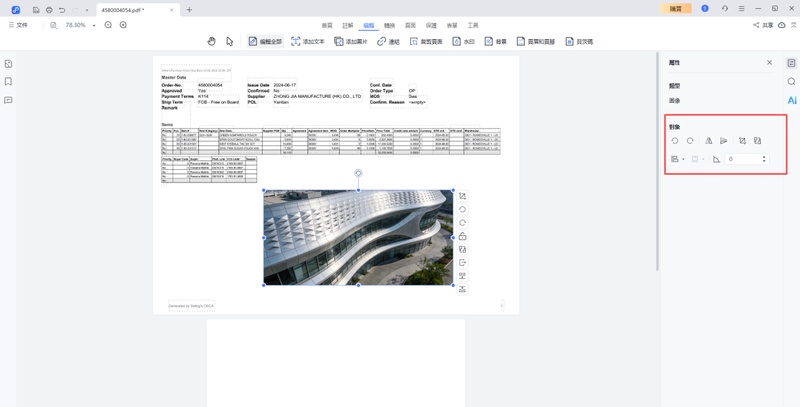Toggle the arrow select cursor tool
The width and height of the screenshot is (800, 407).
click(230, 41)
